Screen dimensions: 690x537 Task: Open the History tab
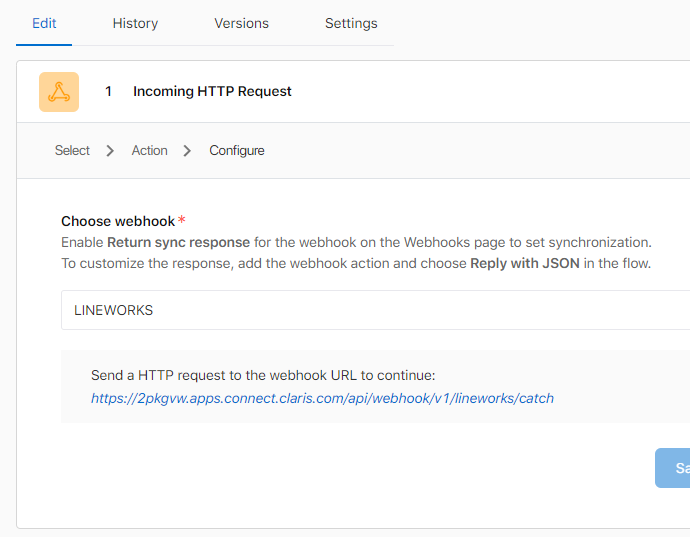[135, 23]
